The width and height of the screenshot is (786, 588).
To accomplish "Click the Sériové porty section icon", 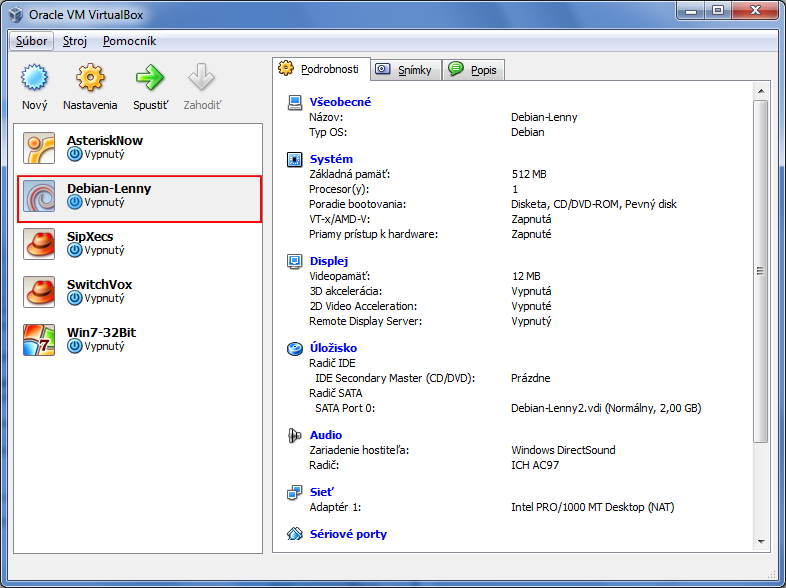I will [295, 534].
